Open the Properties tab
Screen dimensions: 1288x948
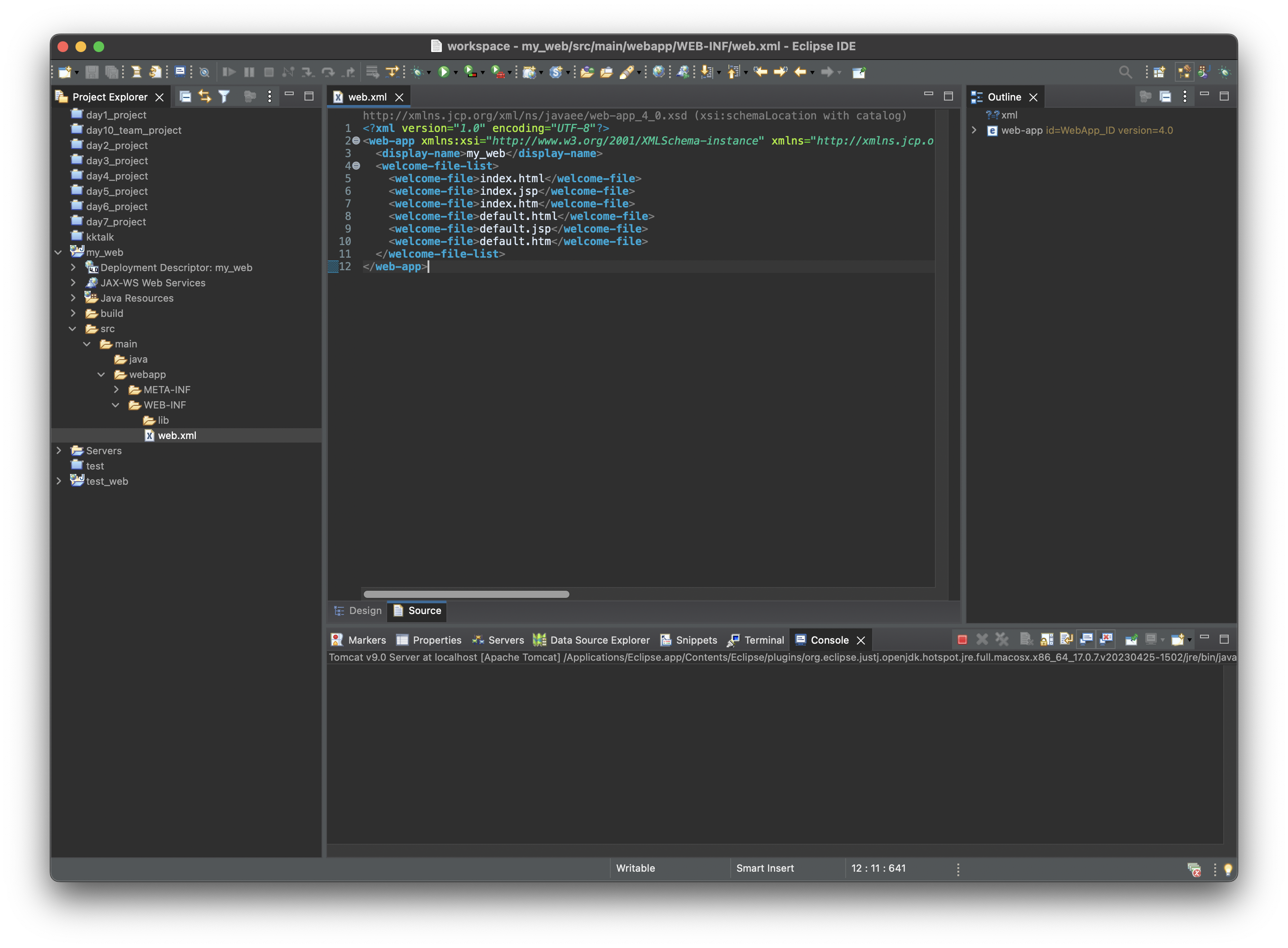(429, 641)
